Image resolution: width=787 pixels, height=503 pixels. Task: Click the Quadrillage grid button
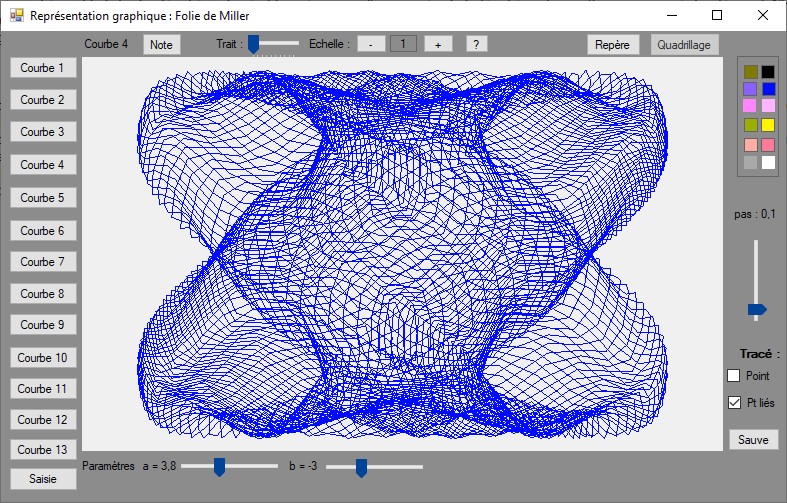pos(684,44)
